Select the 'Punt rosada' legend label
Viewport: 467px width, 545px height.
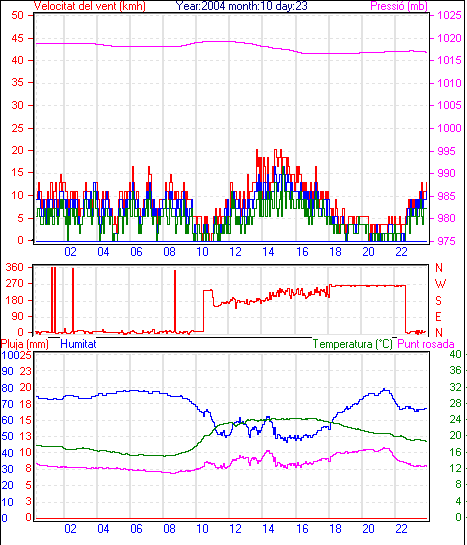tap(426, 344)
